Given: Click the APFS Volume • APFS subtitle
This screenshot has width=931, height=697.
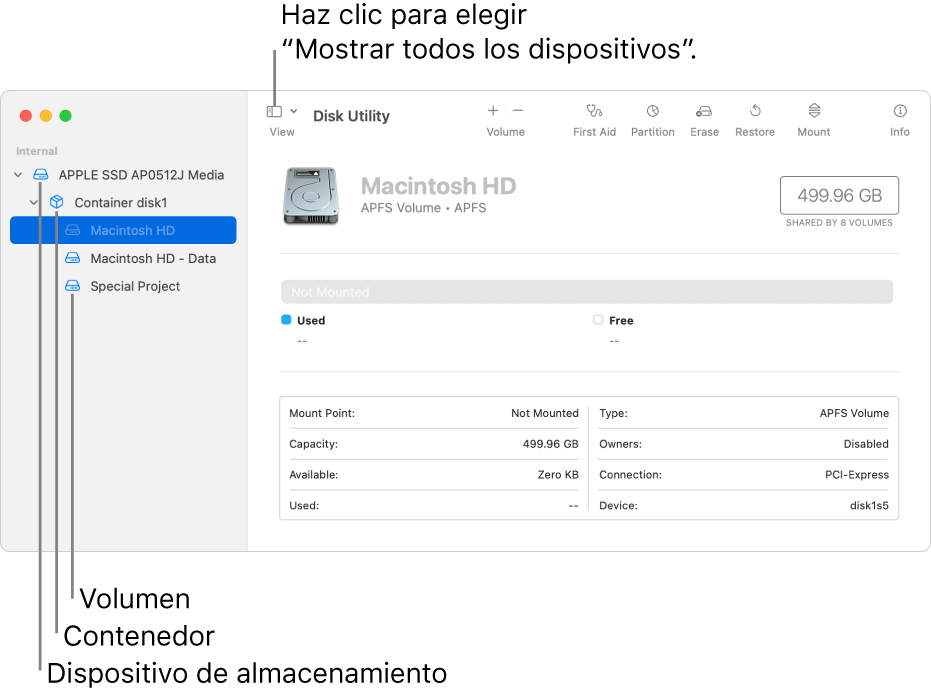Looking at the screenshot, I should pos(423,208).
